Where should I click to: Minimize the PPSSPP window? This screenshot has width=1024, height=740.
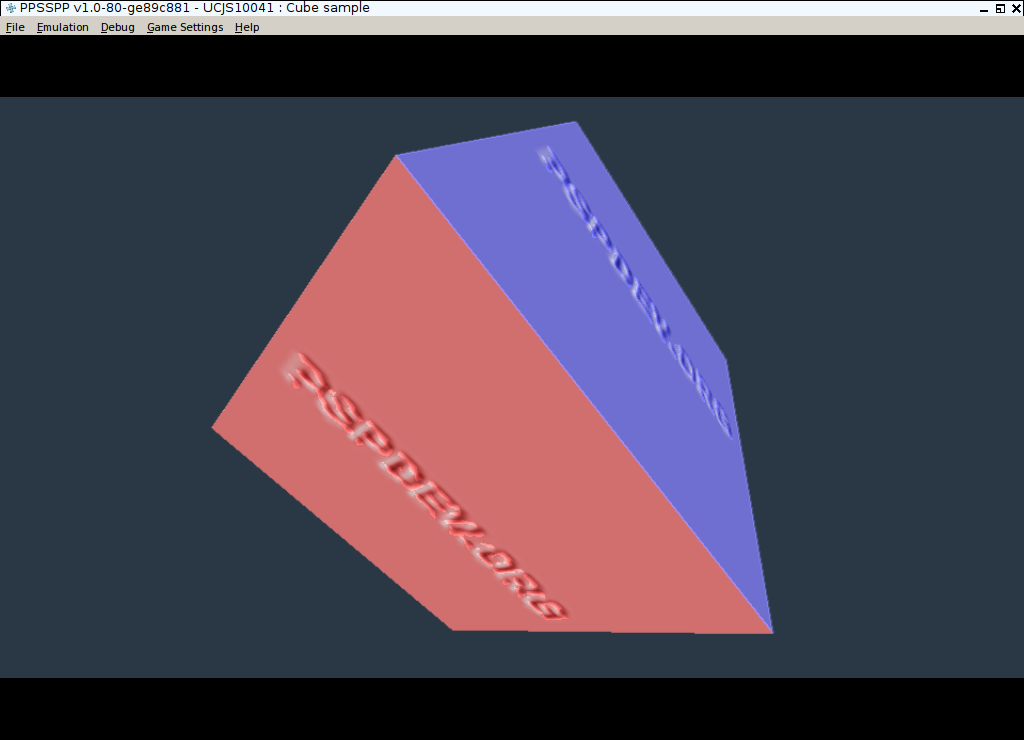[983, 8]
